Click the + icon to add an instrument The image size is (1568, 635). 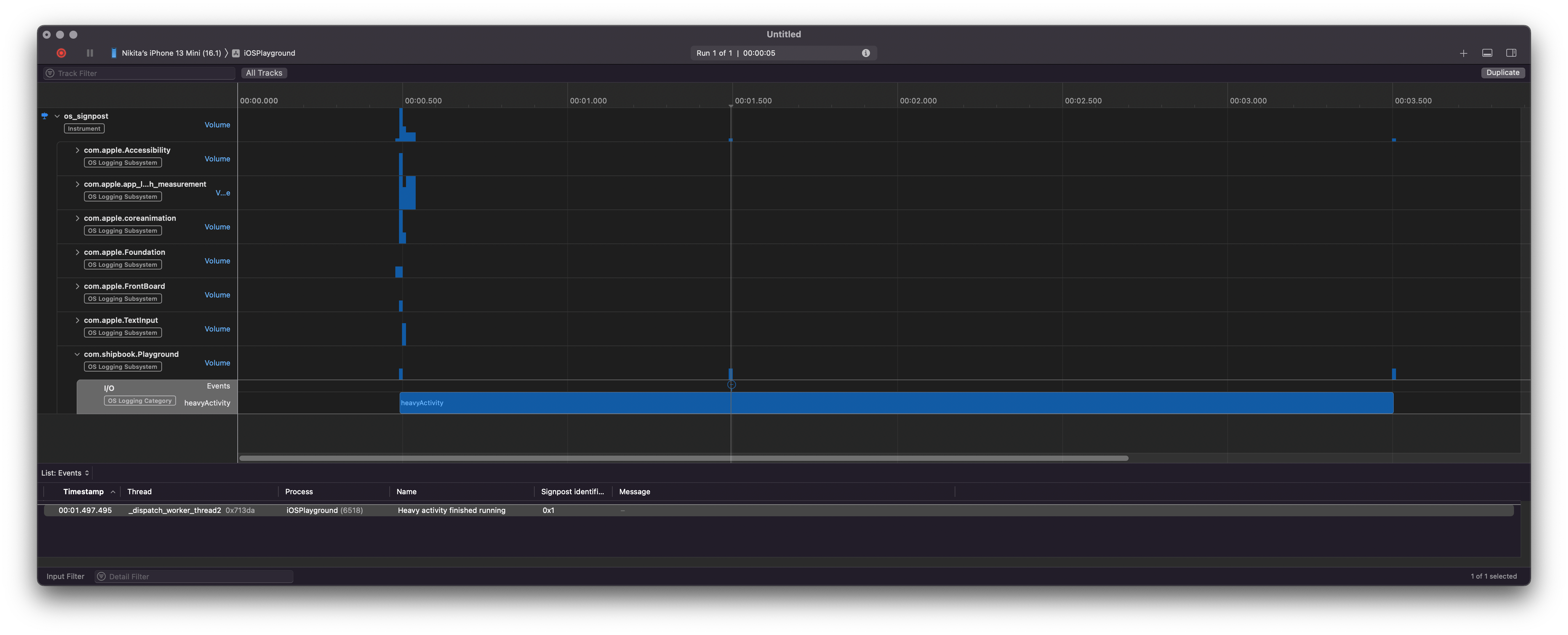[1463, 53]
